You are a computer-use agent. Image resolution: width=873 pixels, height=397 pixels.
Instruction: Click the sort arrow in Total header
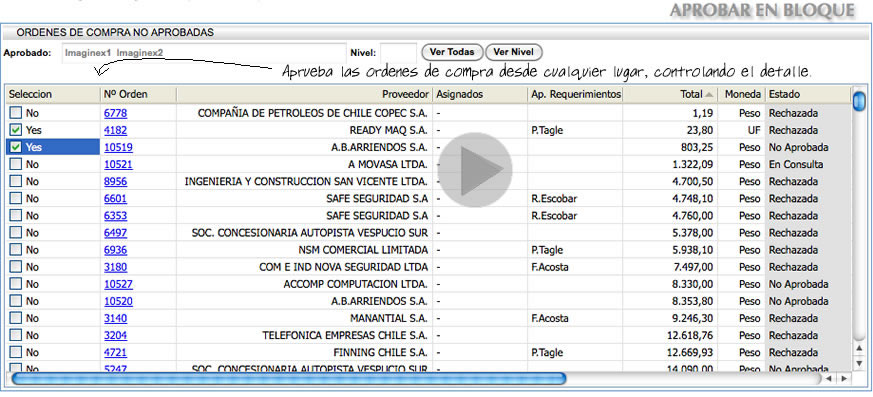(x=709, y=95)
